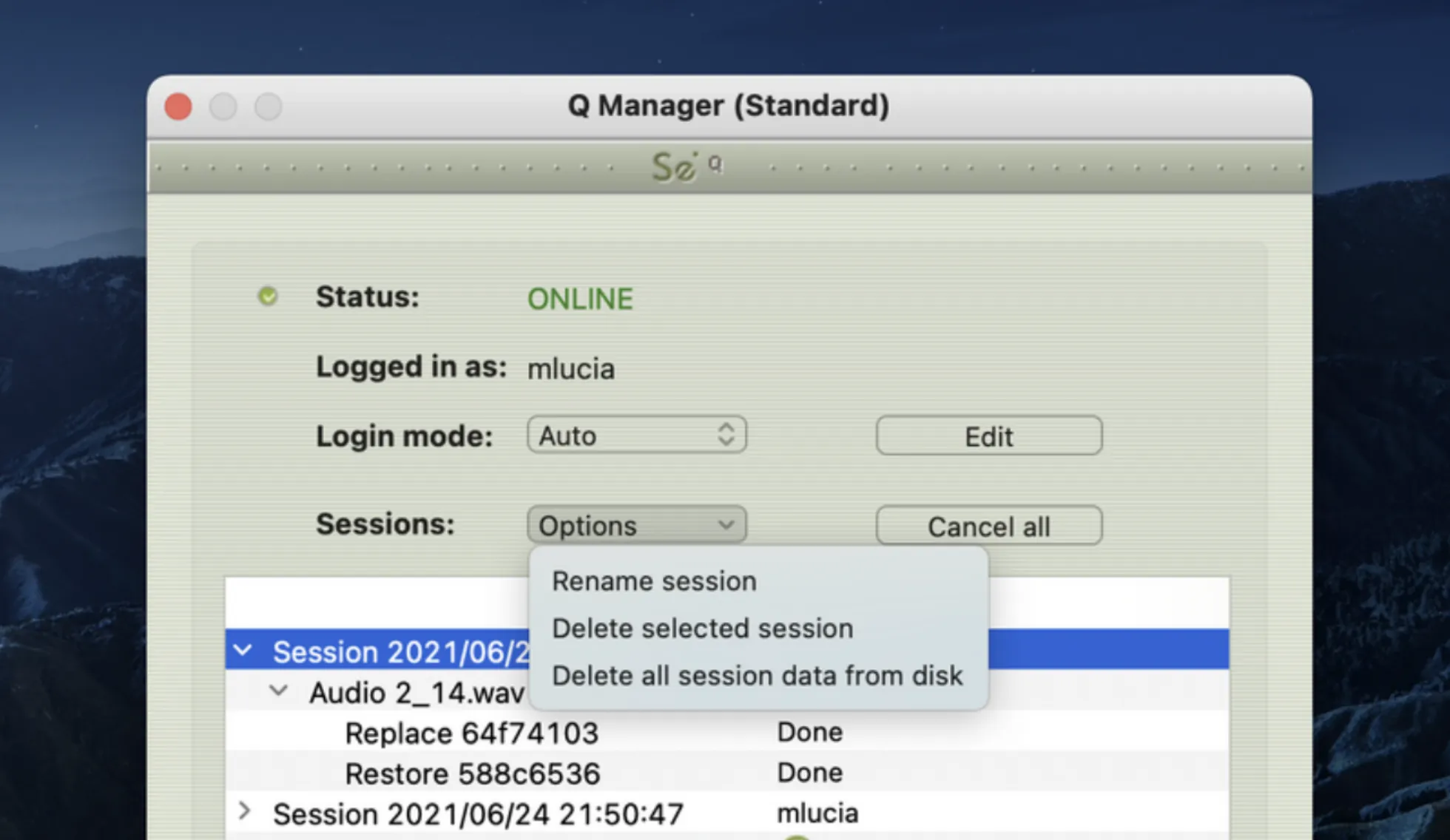Click mlucia in the Session 21:50:47 row
The image size is (1450, 840).
[817, 813]
